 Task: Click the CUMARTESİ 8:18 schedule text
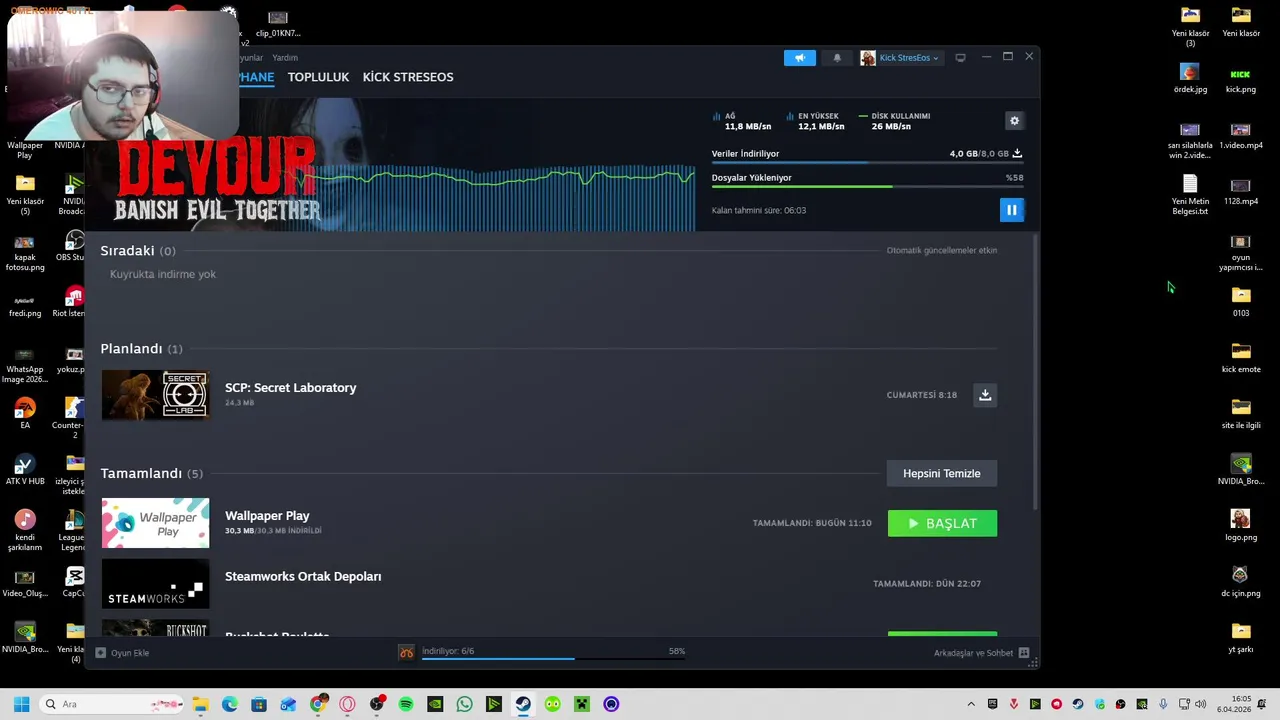click(921, 395)
